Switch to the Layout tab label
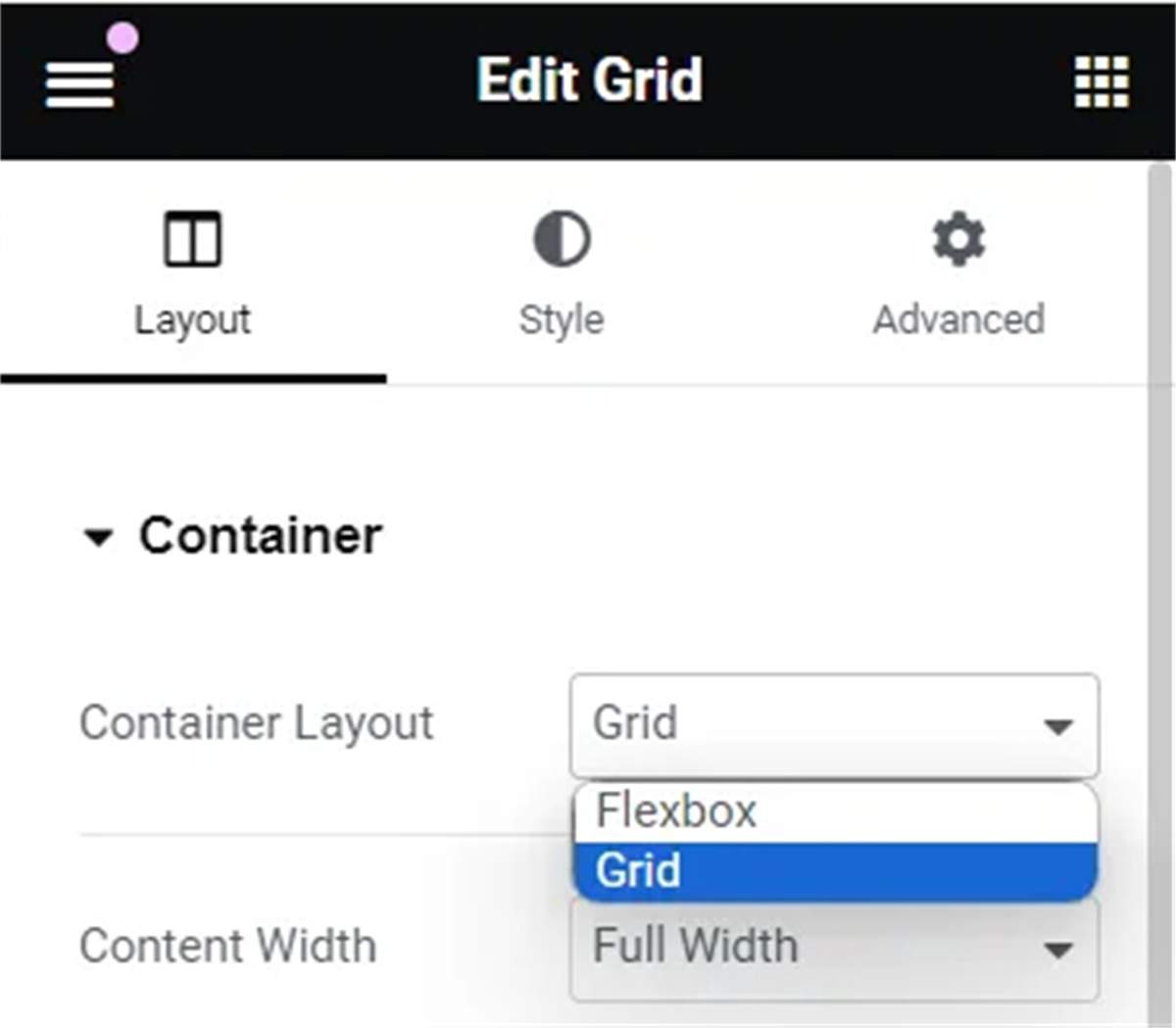1176x1028 pixels. pyautogui.click(x=193, y=319)
